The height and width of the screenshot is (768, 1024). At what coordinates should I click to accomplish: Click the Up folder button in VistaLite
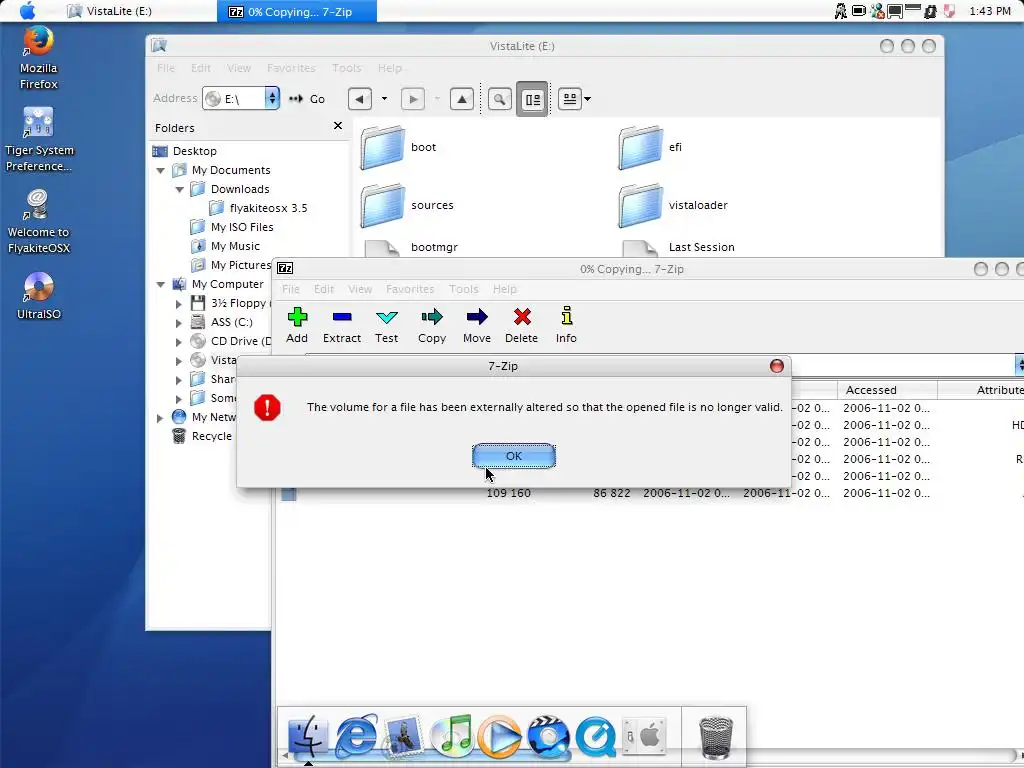462,99
